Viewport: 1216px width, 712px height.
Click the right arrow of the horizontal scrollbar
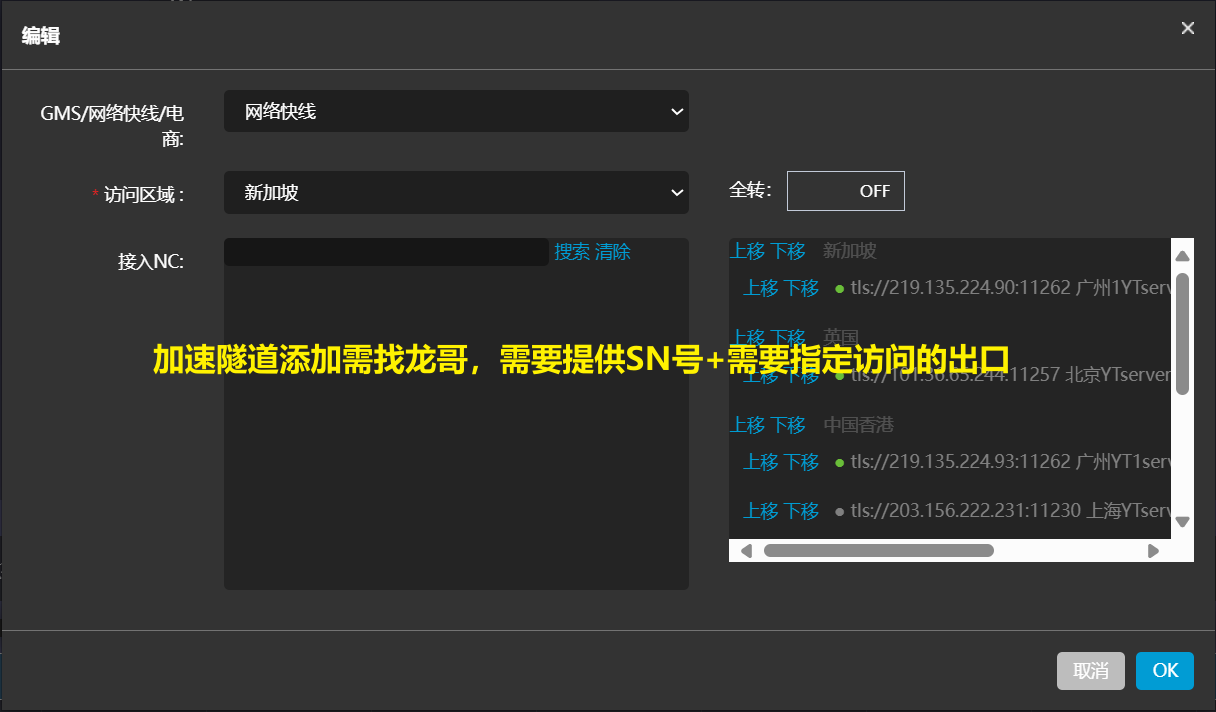[1155, 550]
